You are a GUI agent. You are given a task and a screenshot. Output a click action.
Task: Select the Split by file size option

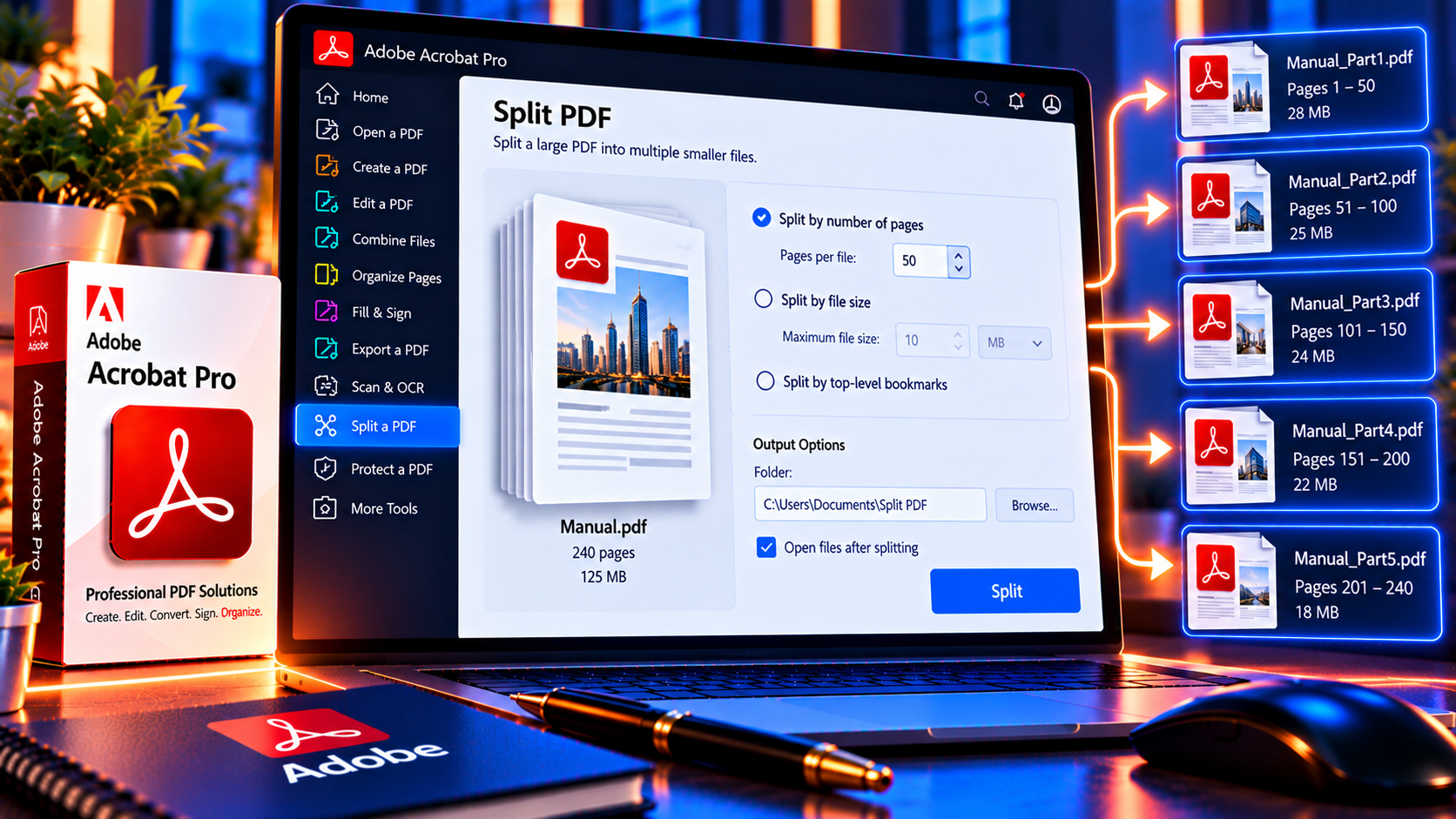[764, 299]
